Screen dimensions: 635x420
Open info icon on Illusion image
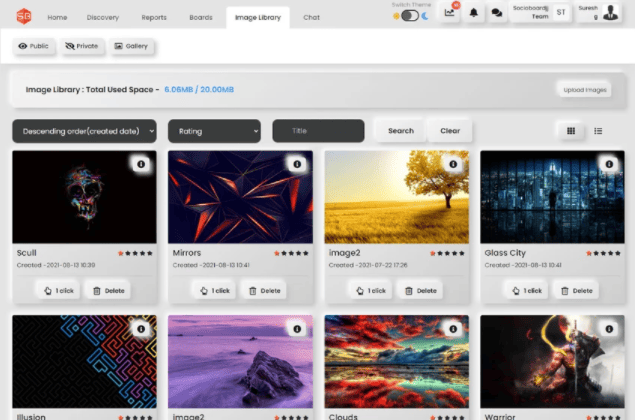(x=141, y=329)
